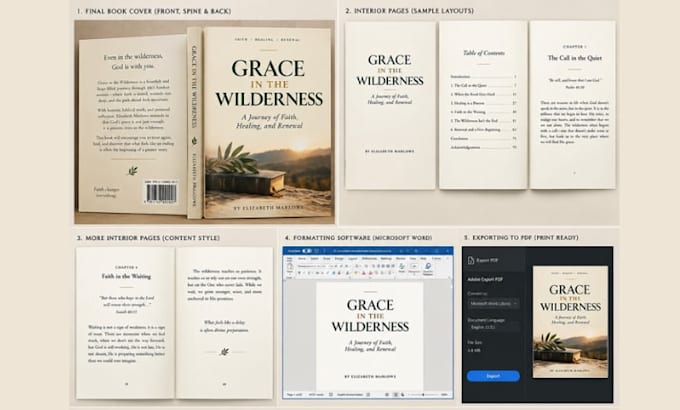Click the blue Export button

[493, 376]
